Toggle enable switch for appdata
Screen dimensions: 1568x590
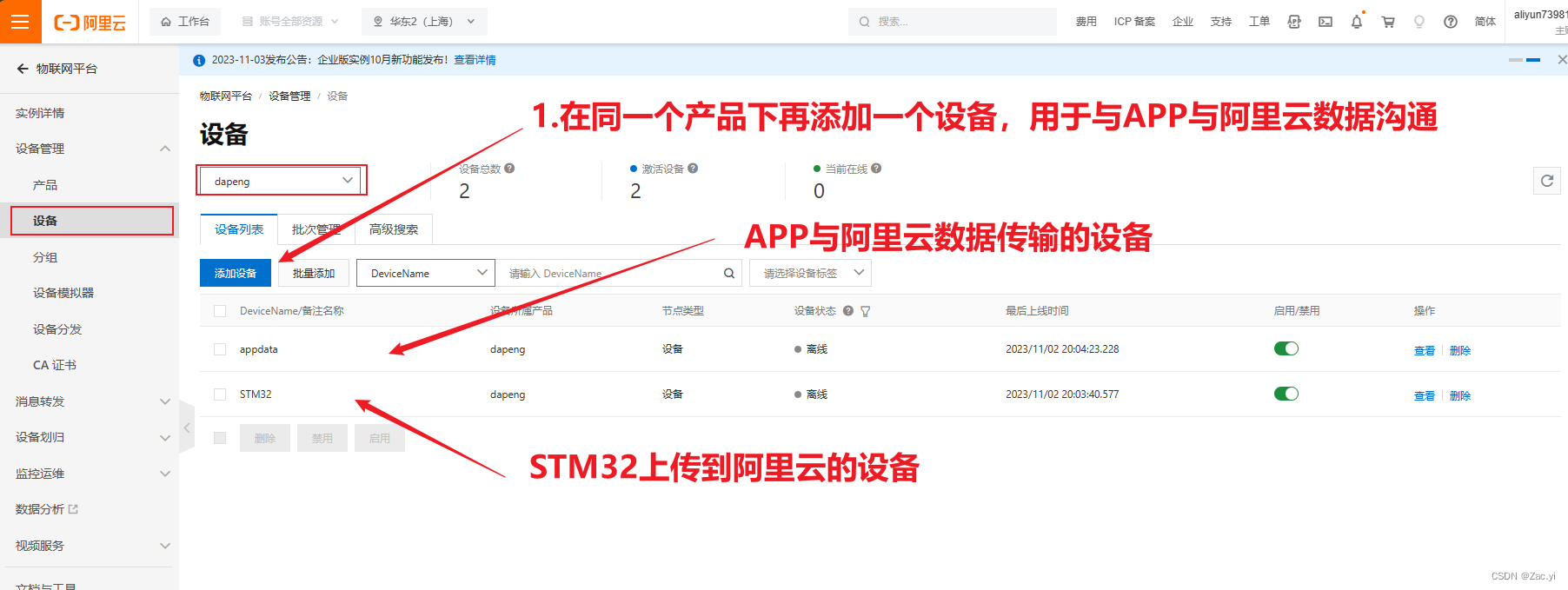[x=1286, y=348]
